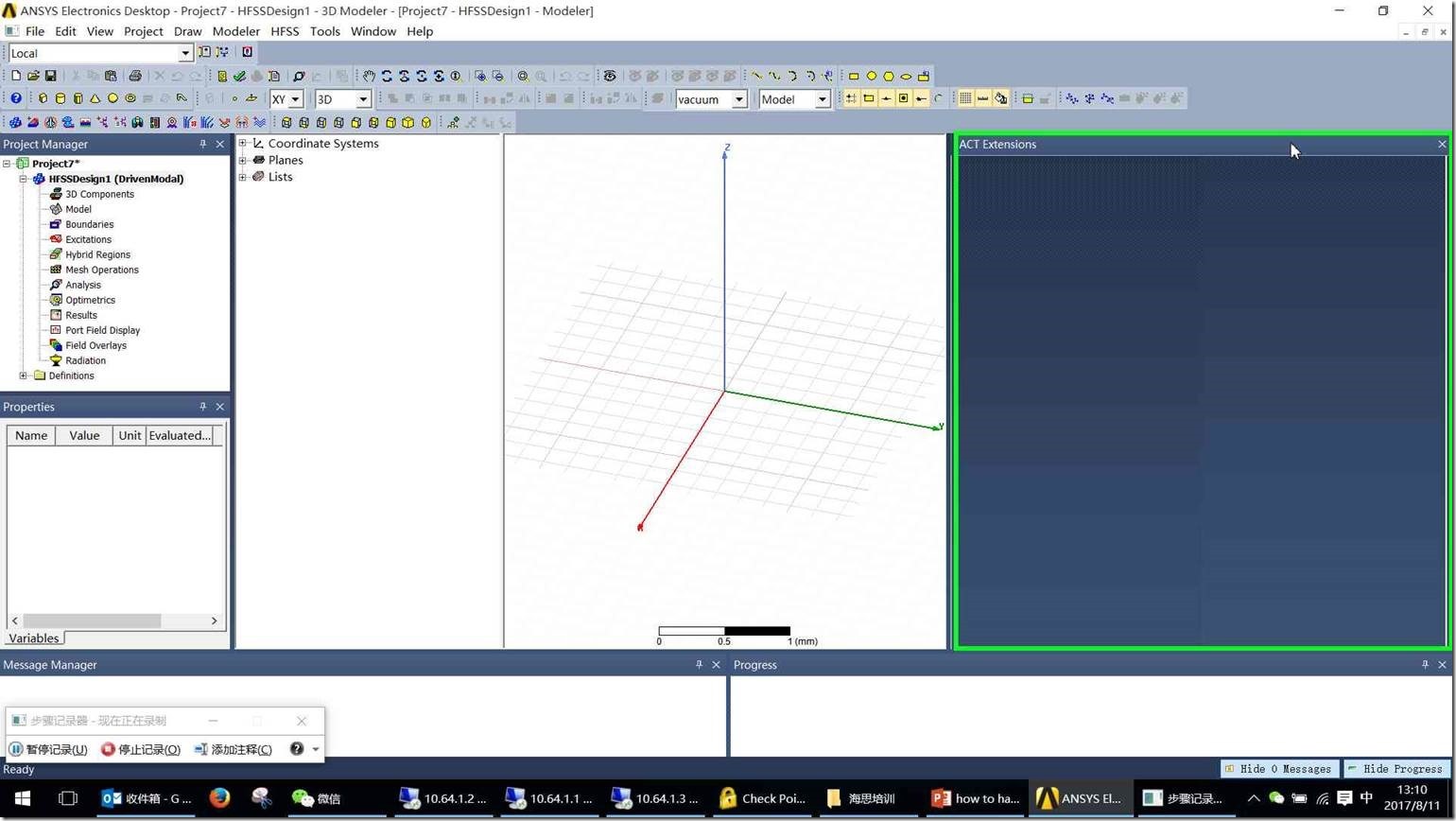Draw a cone primitive
Screen dimensions: 1456x821
(95, 98)
